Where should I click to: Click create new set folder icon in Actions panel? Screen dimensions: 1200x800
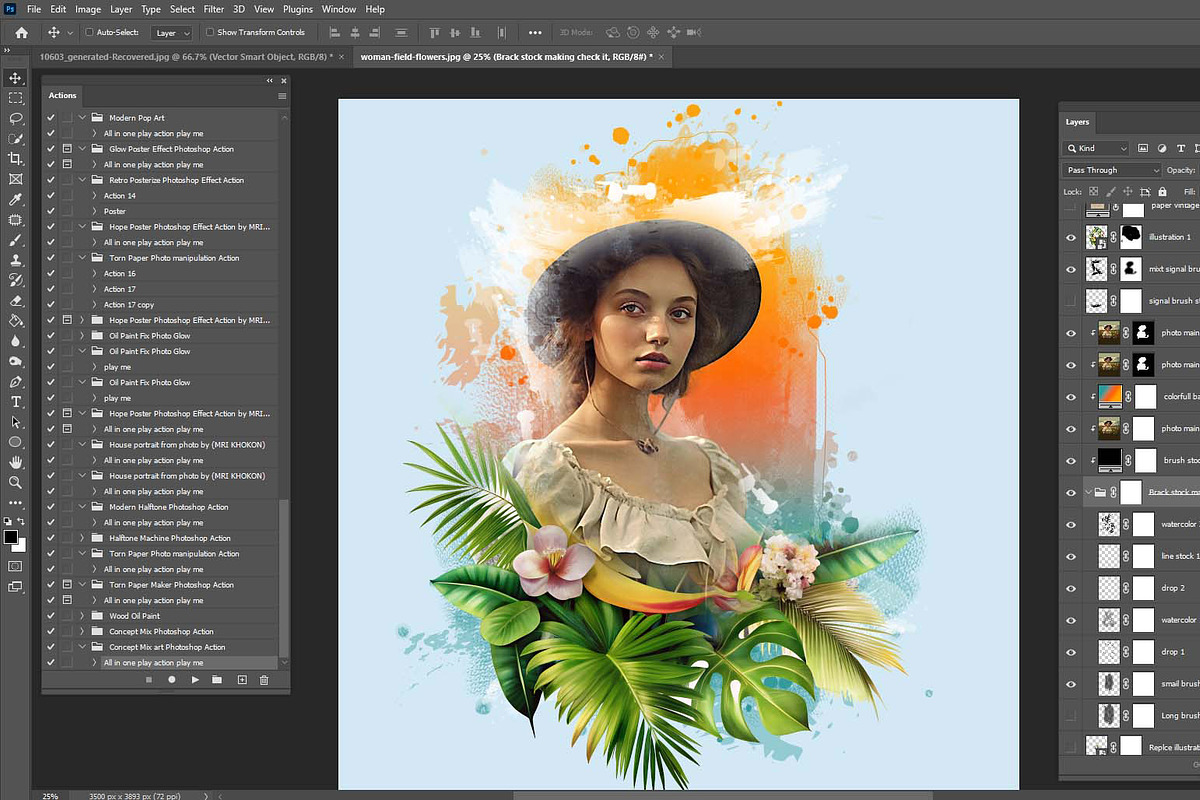tap(217, 680)
